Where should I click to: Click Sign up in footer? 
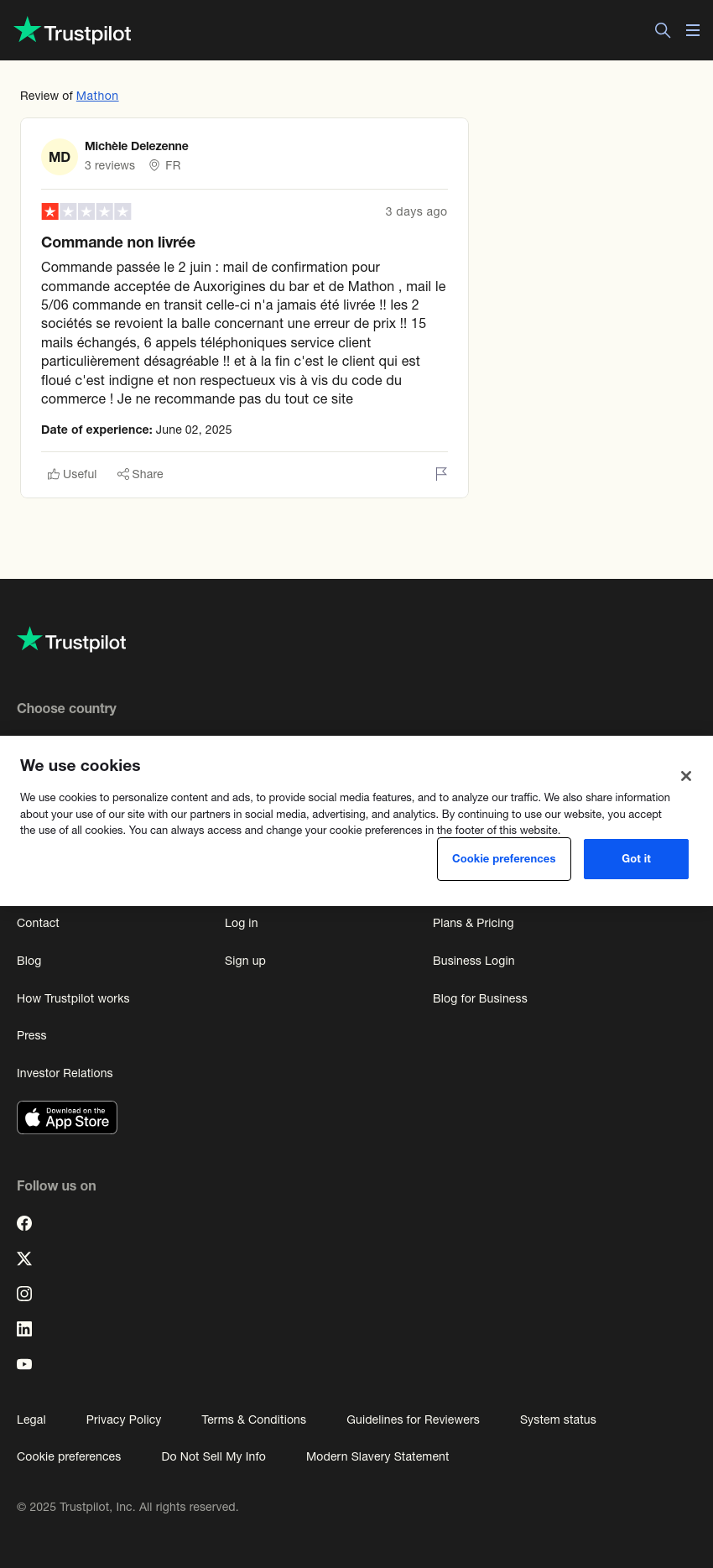point(245,961)
